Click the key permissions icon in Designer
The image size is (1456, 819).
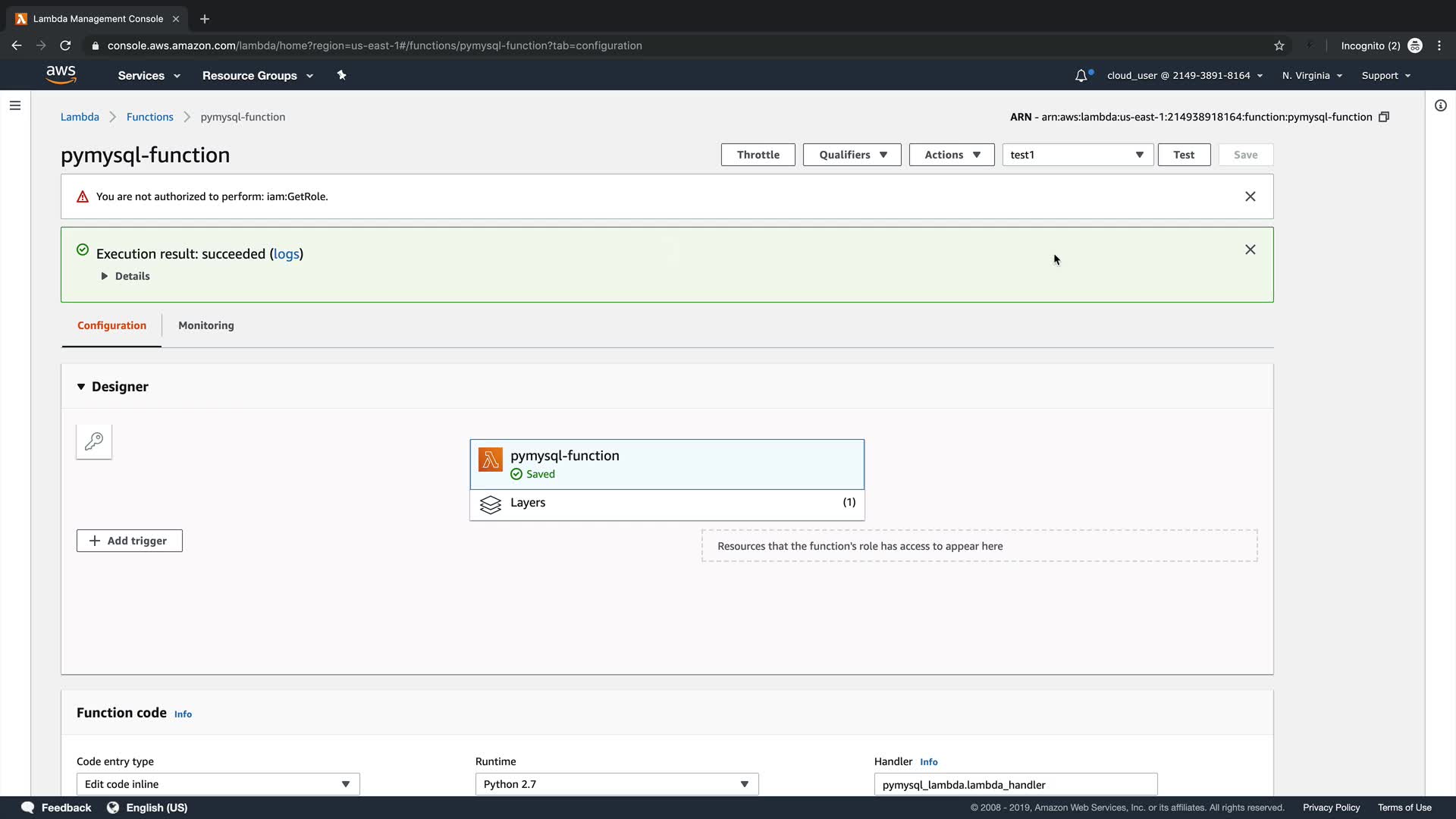(x=94, y=441)
